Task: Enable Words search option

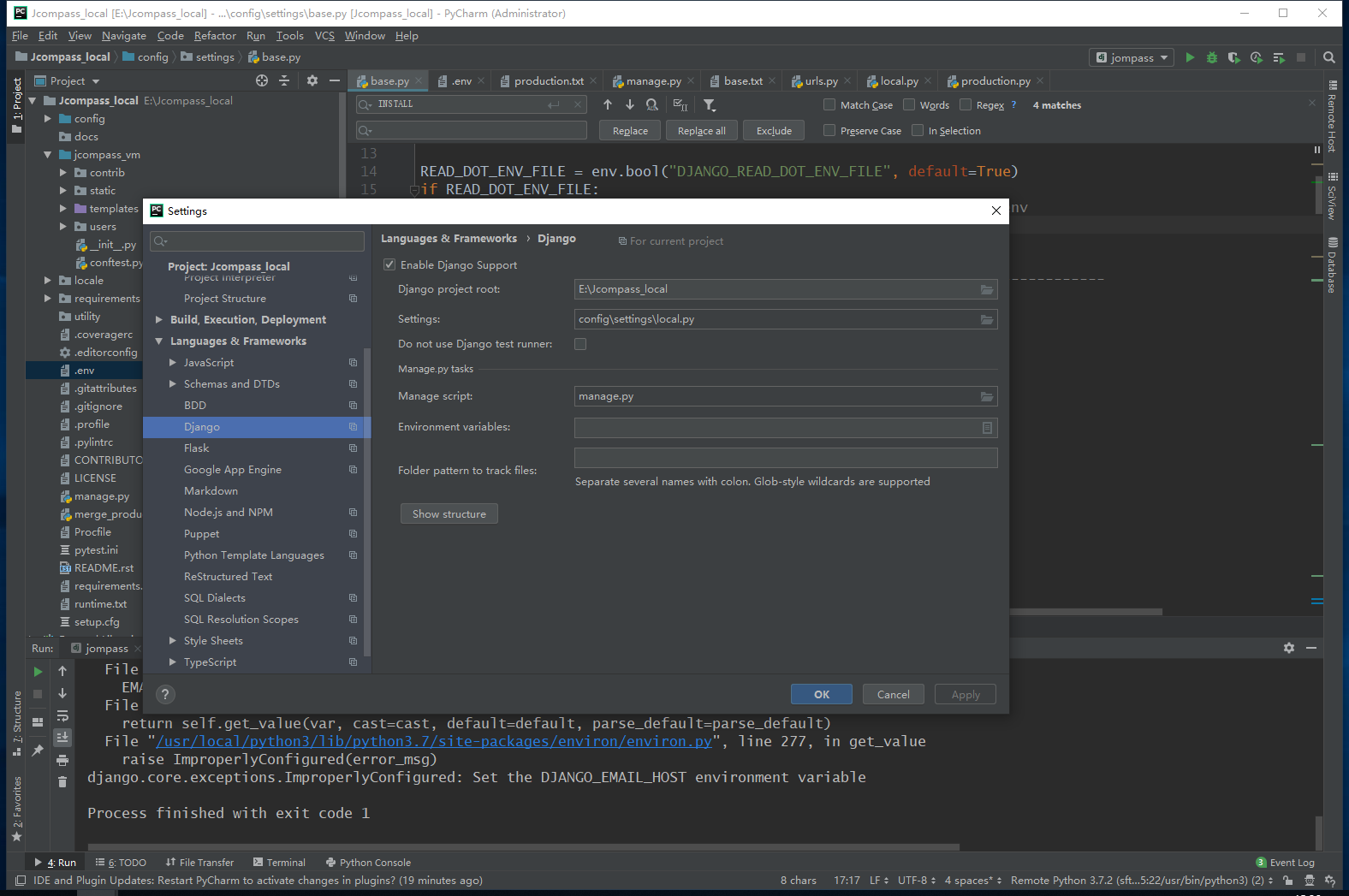Action: tap(909, 104)
